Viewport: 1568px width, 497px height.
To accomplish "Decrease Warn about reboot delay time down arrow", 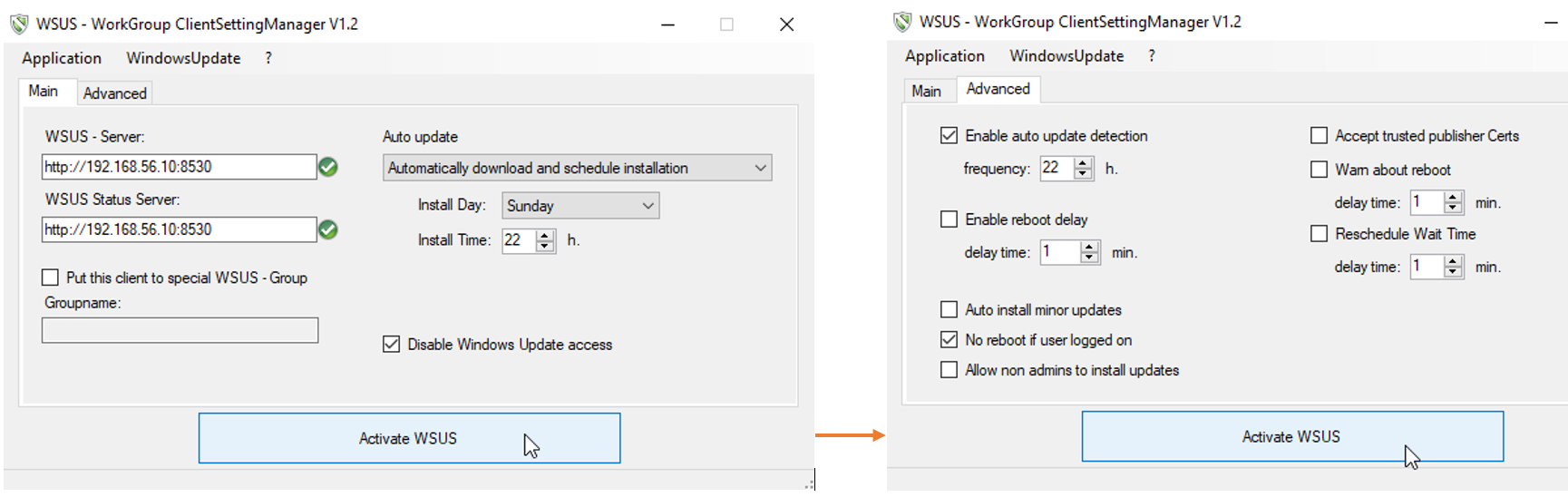I will pyautogui.click(x=1454, y=208).
